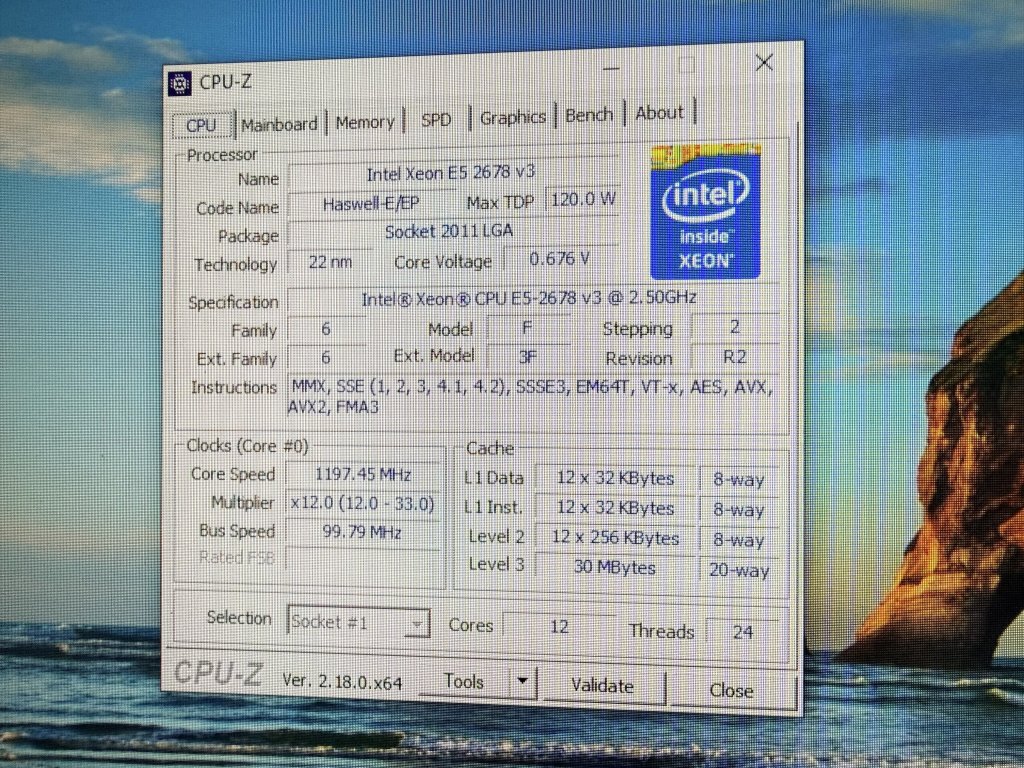Click the Family value field
This screenshot has width=1024, height=768.
327,329
